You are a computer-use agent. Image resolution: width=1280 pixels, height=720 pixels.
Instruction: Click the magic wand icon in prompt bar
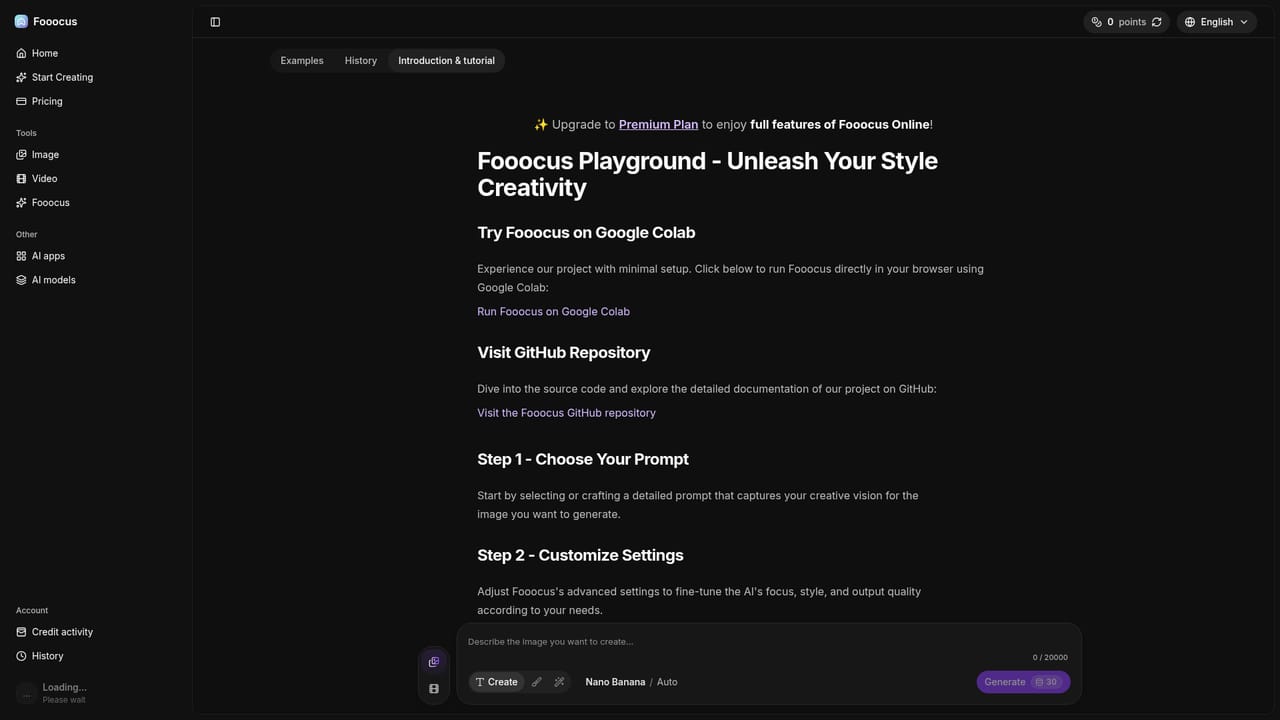tap(560, 682)
